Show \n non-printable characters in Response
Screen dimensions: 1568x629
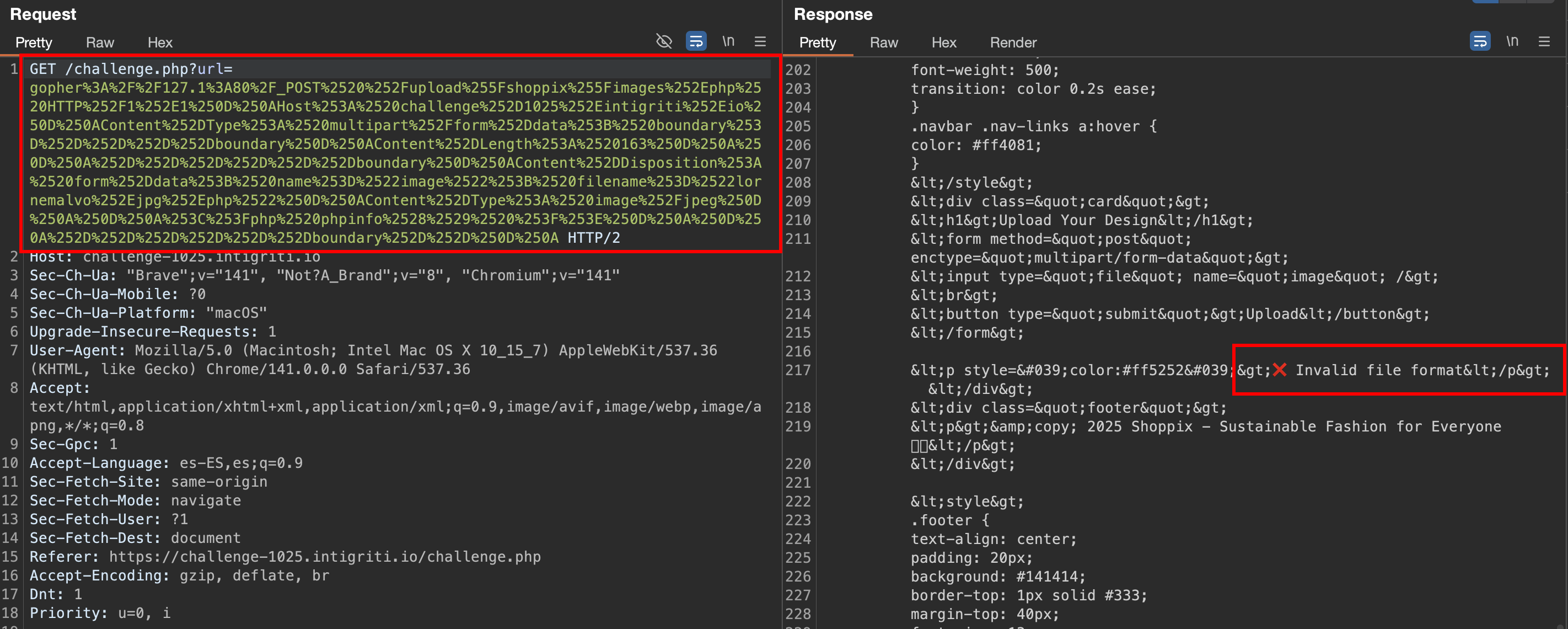(1512, 41)
